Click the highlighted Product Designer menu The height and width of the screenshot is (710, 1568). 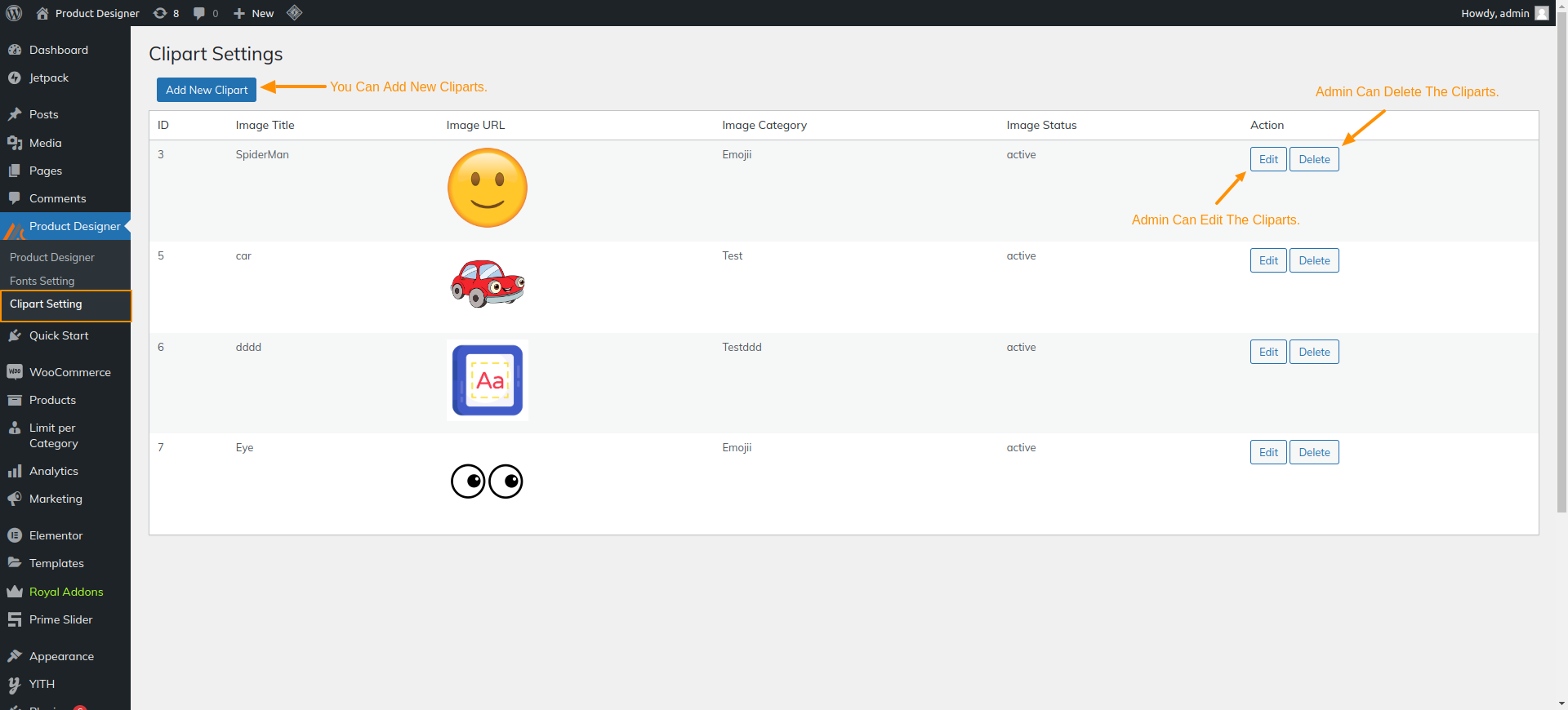pyautogui.click(x=65, y=226)
